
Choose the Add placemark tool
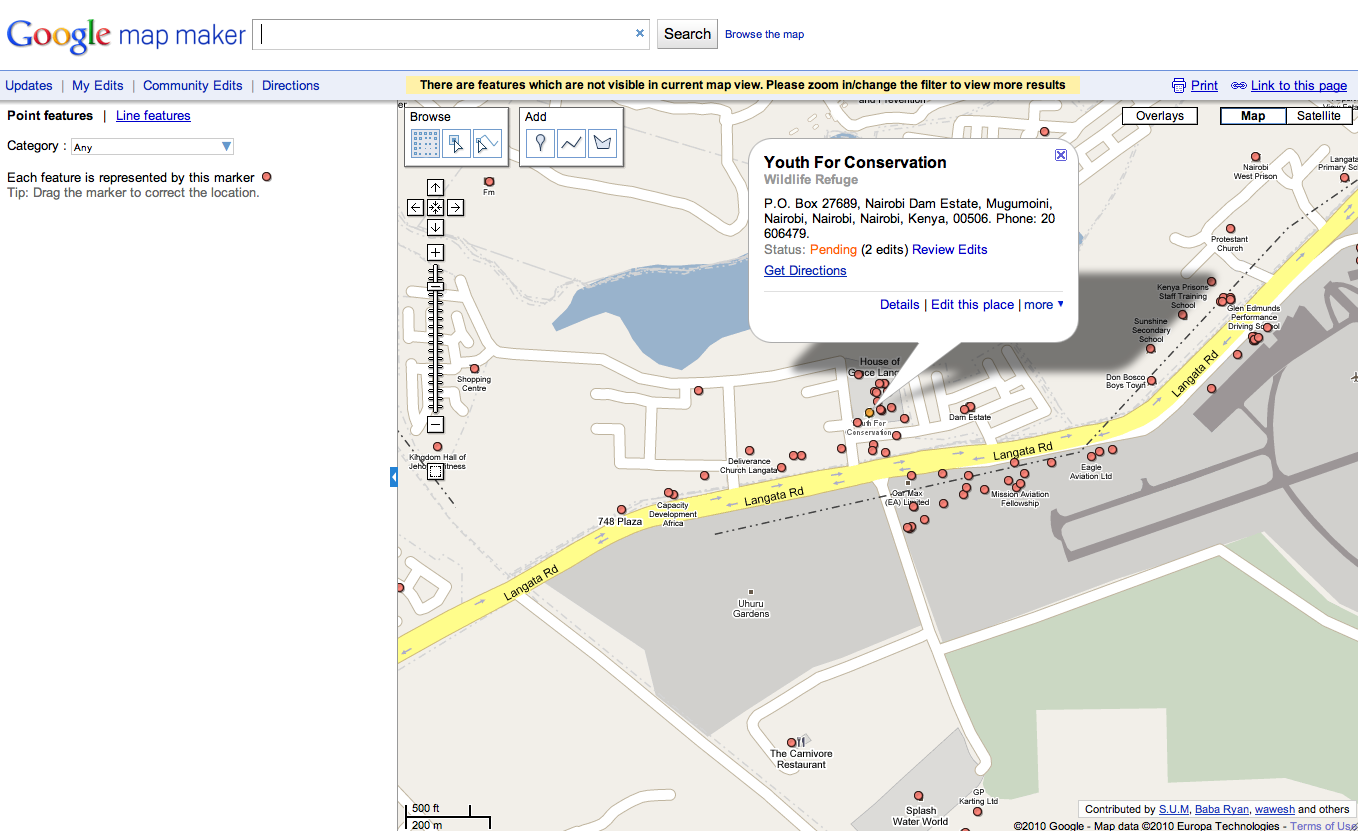coord(540,144)
